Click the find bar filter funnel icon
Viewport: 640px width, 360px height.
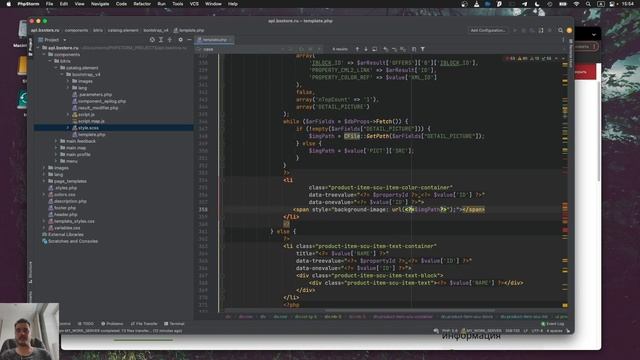click(x=423, y=49)
